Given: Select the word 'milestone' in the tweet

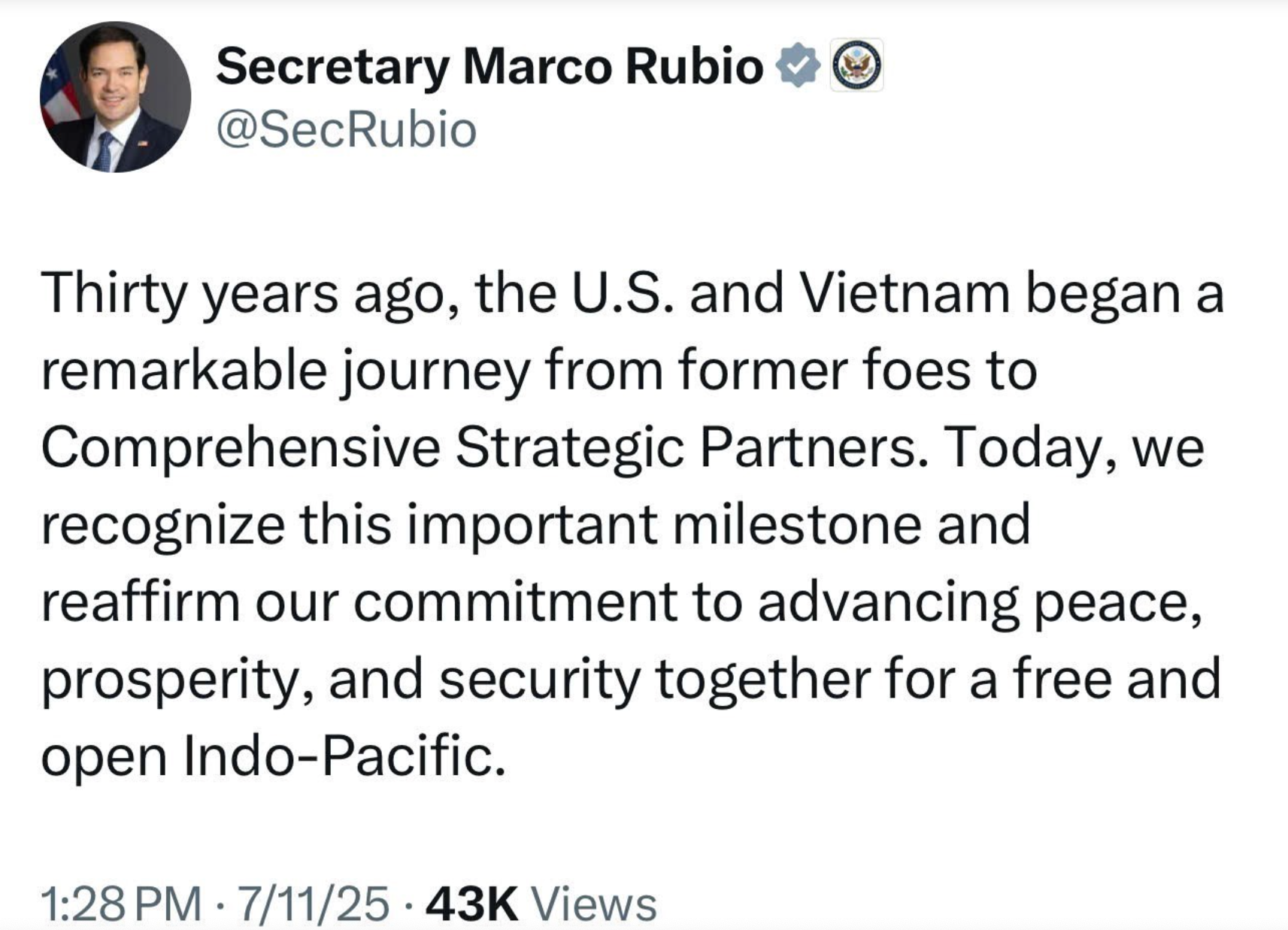Looking at the screenshot, I should [797, 524].
